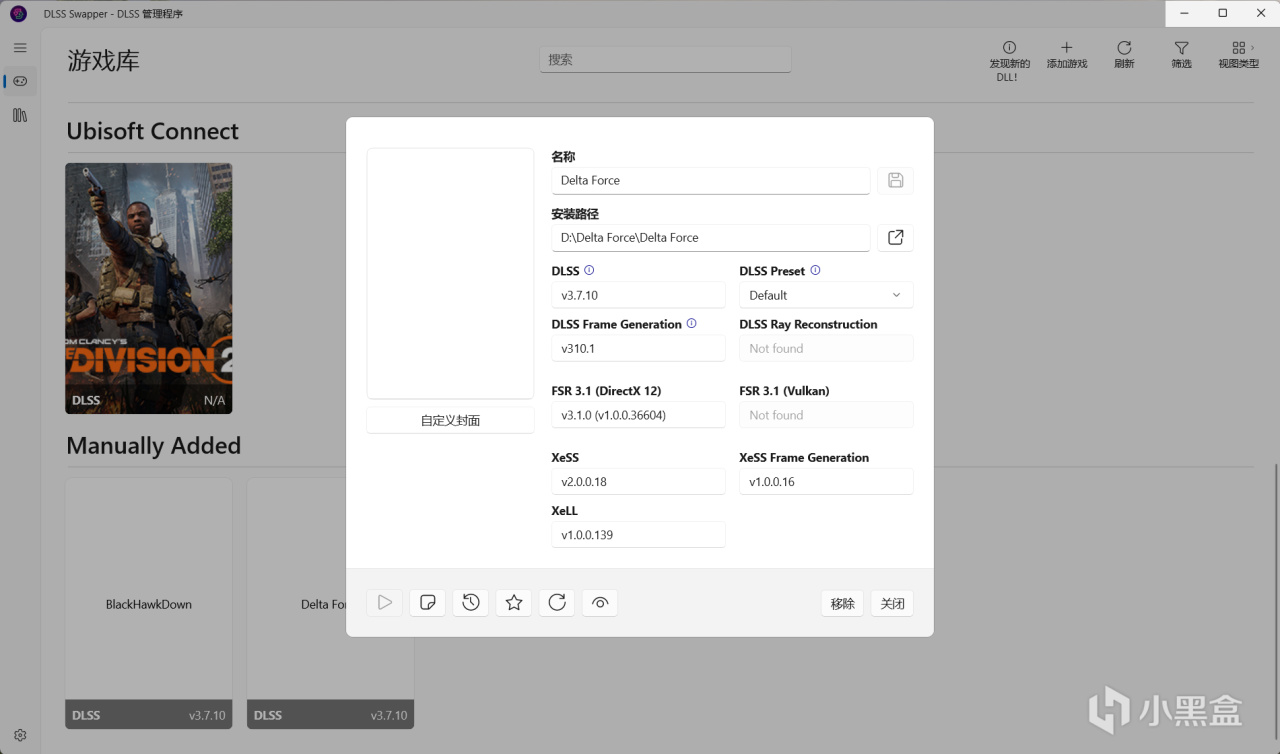Open the hamburger navigation menu
Viewport: 1280px width, 754px height.
(x=20, y=47)
